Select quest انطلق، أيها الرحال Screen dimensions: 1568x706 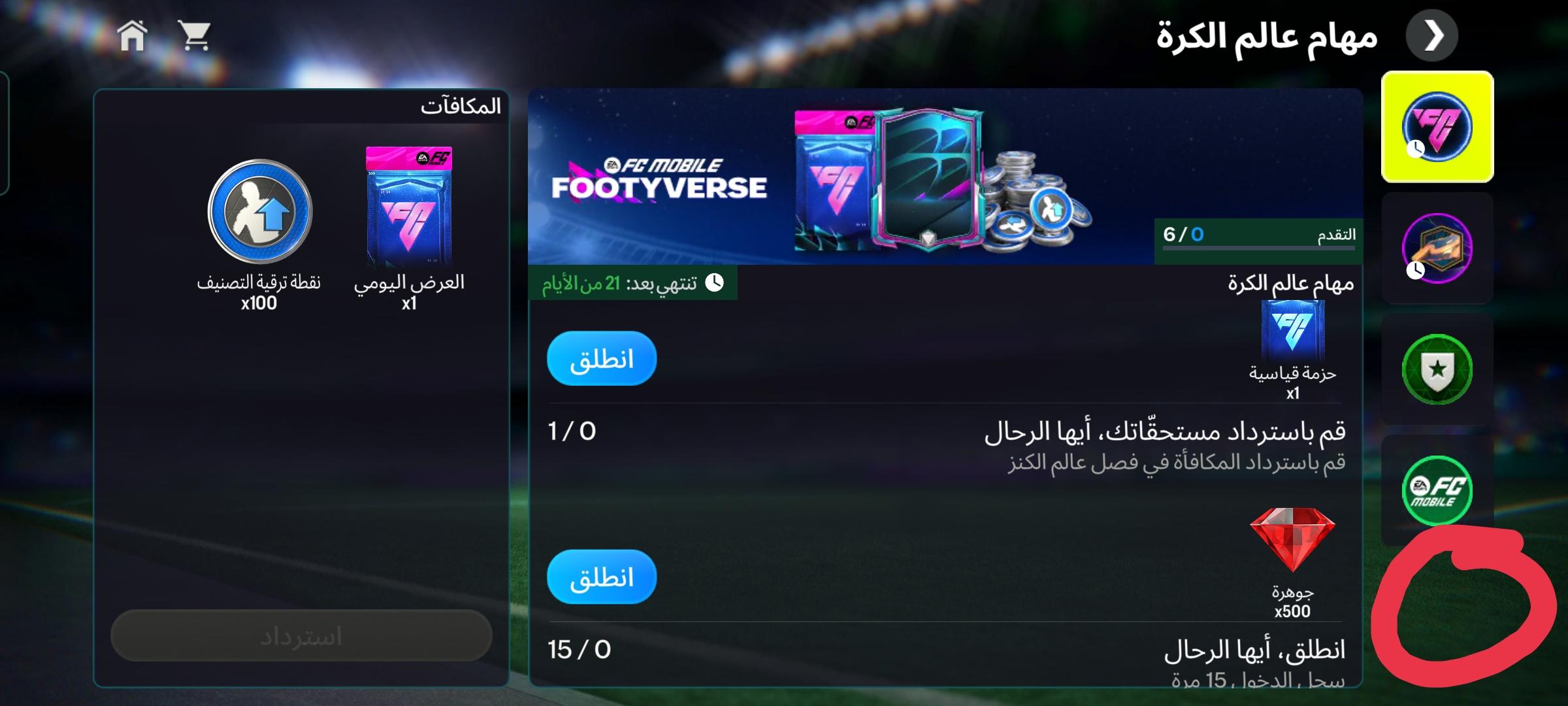(1254, 650)
